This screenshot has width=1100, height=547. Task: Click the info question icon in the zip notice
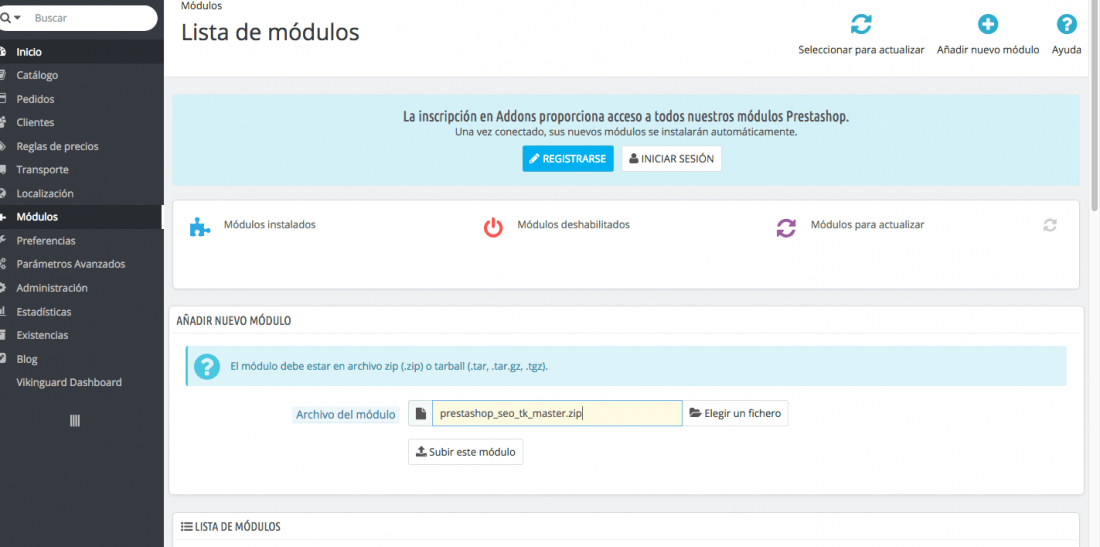pyautogui.click(x=206, y=366)
